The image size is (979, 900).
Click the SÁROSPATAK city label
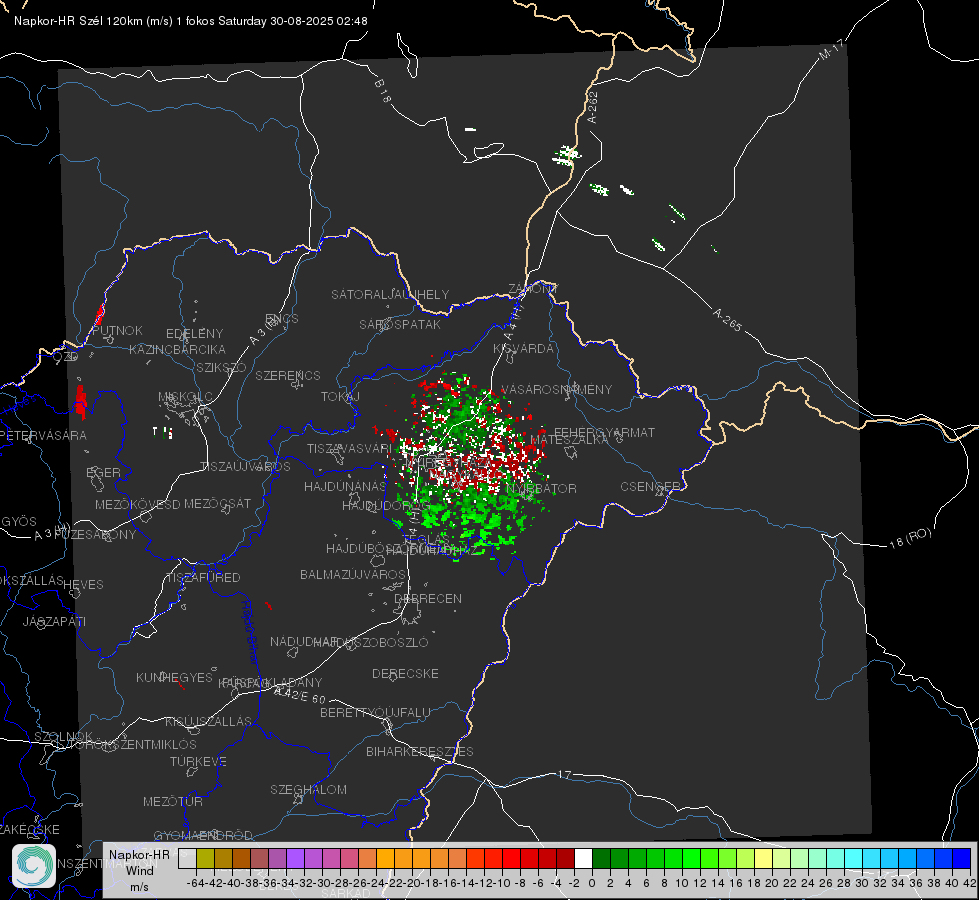(x=400, y=324)
